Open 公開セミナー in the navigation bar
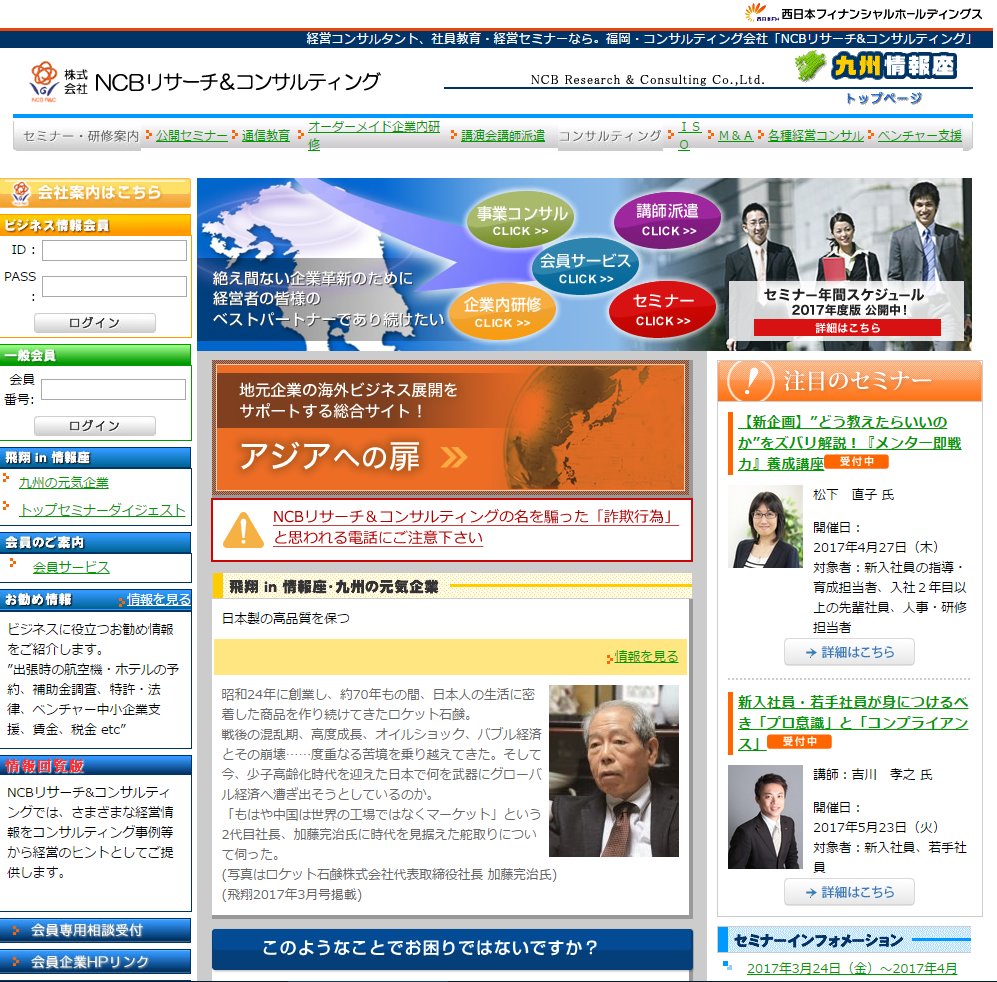 (x=191, y=136)
